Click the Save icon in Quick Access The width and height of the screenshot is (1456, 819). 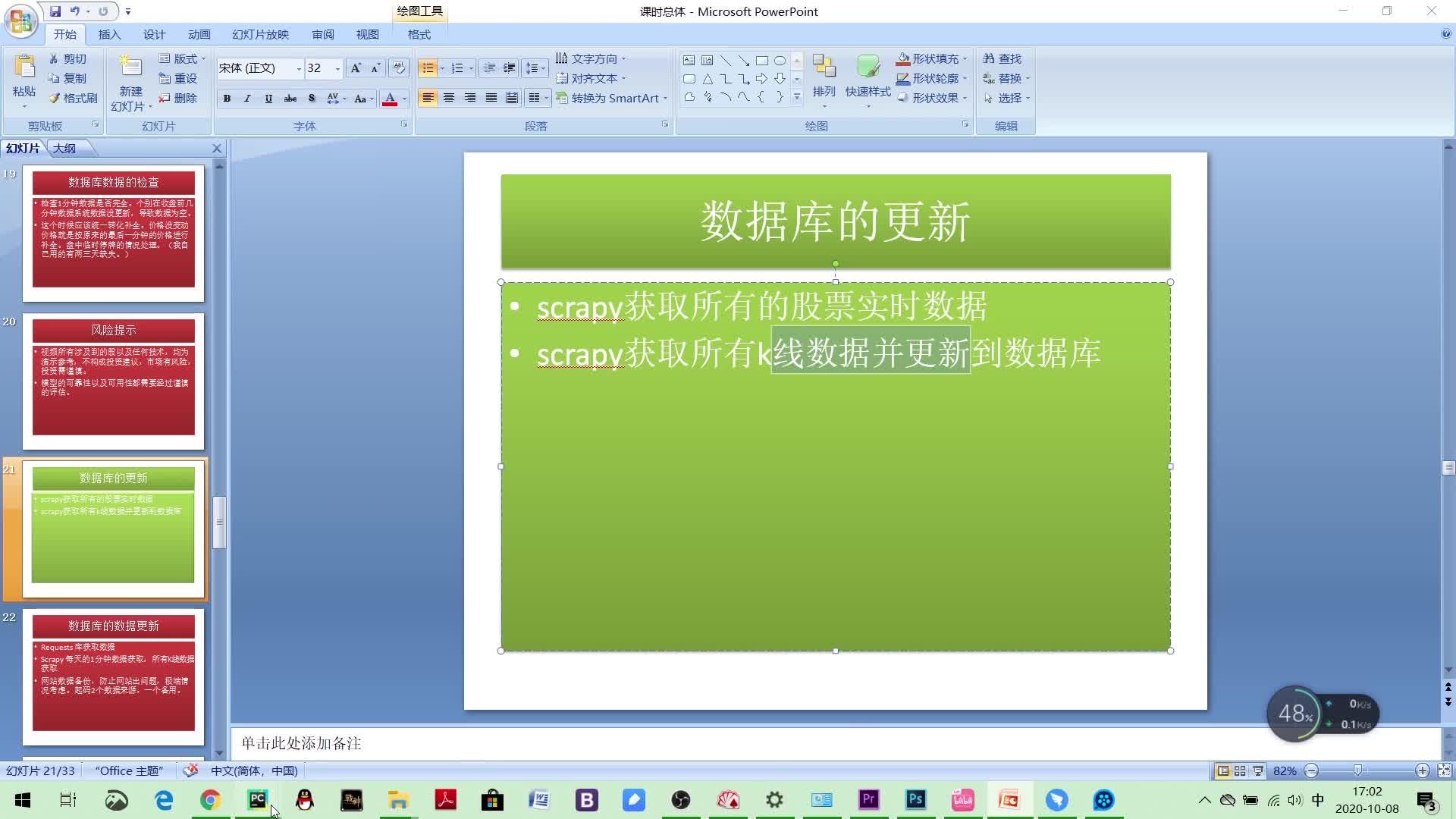pos(55,11)
